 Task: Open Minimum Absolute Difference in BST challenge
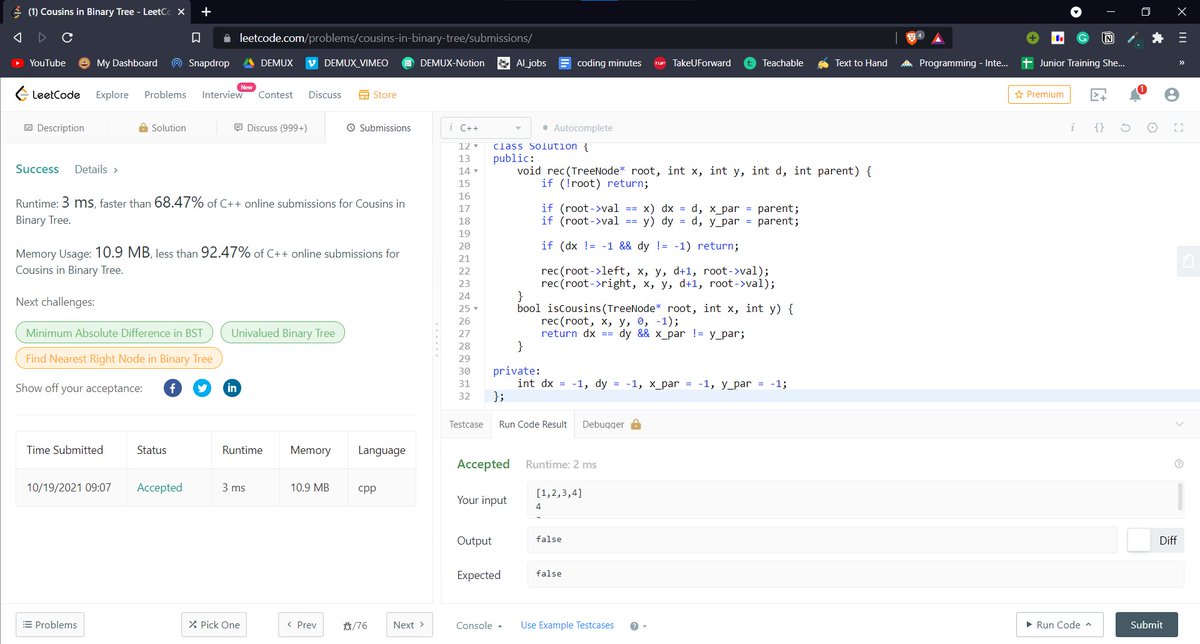[114, 333]
